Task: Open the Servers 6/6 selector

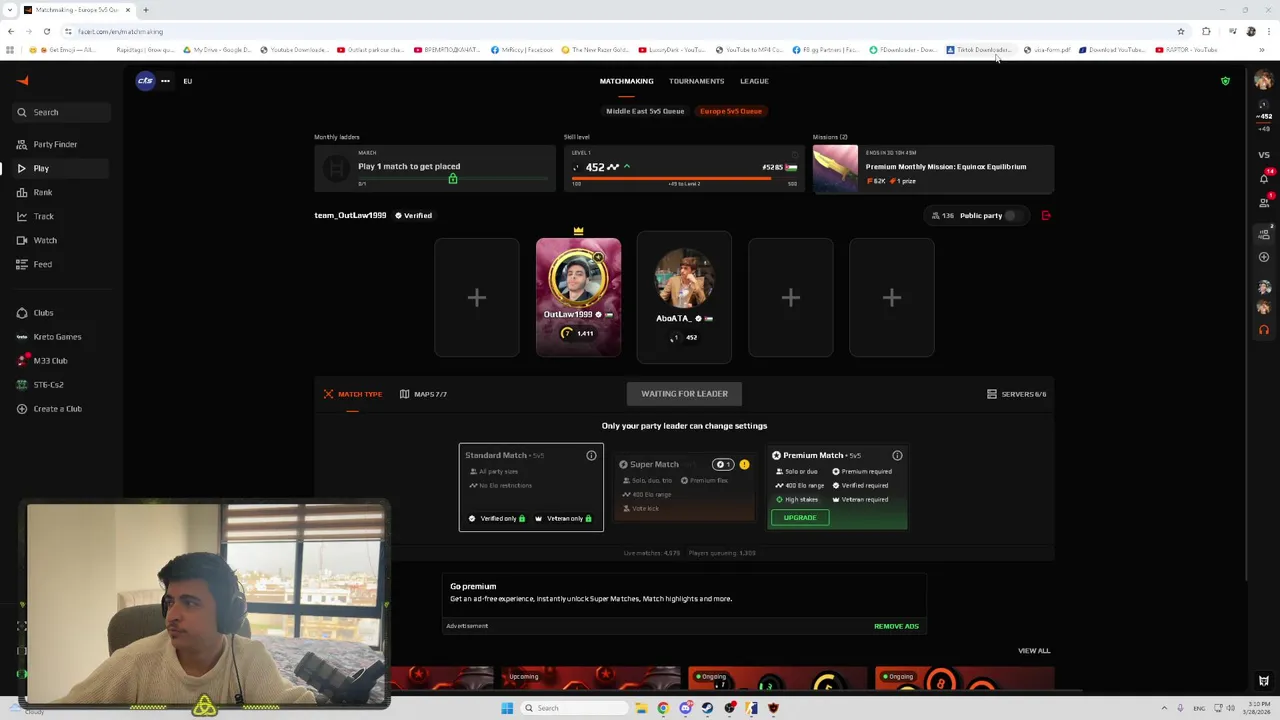Action: click(x=1016, y=394)
